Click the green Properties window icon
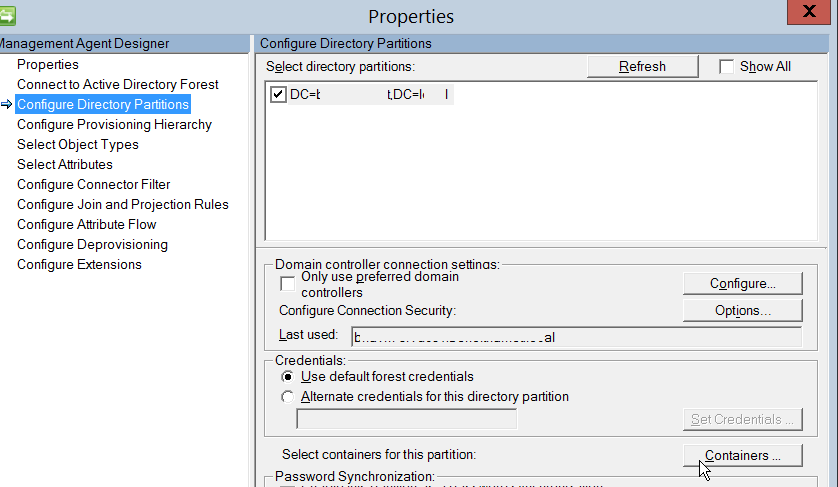This screenshot has height=487, width=838. tap(8, 16)
